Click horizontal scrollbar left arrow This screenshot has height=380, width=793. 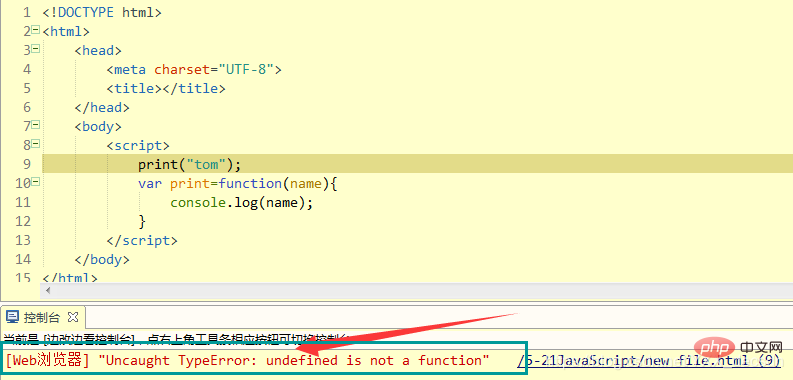48,291
